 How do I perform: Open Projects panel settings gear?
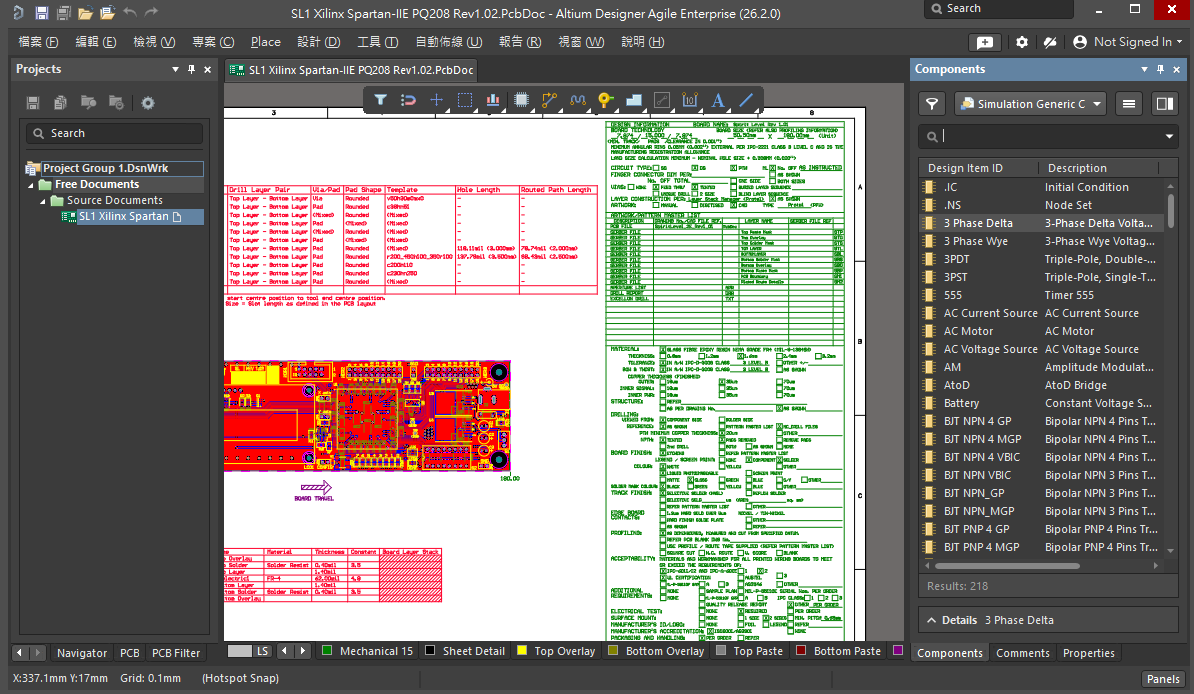(148, 103)
